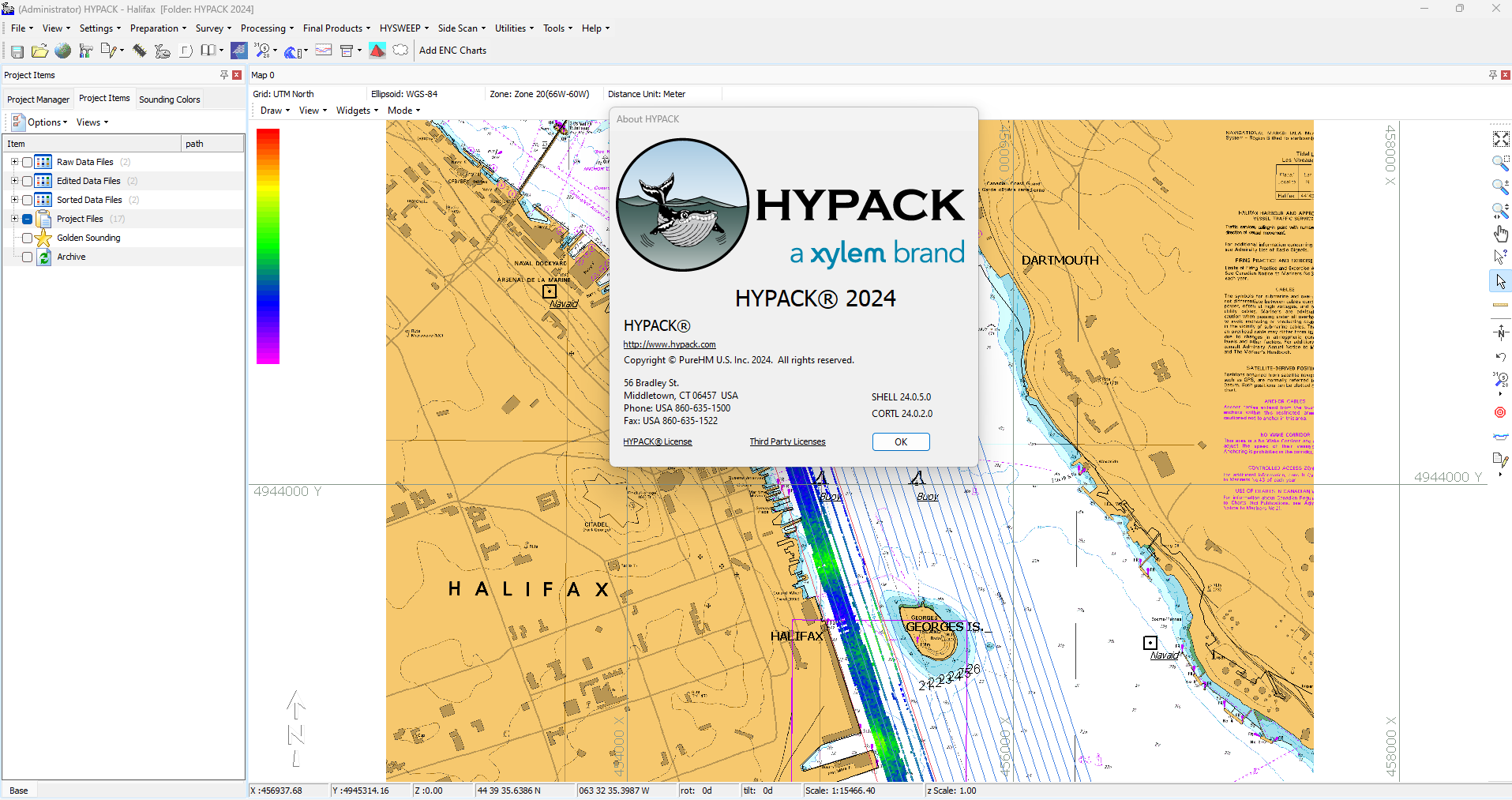
Task: Click the chip hardware icon in toolbar
Action: coord(140,51)
